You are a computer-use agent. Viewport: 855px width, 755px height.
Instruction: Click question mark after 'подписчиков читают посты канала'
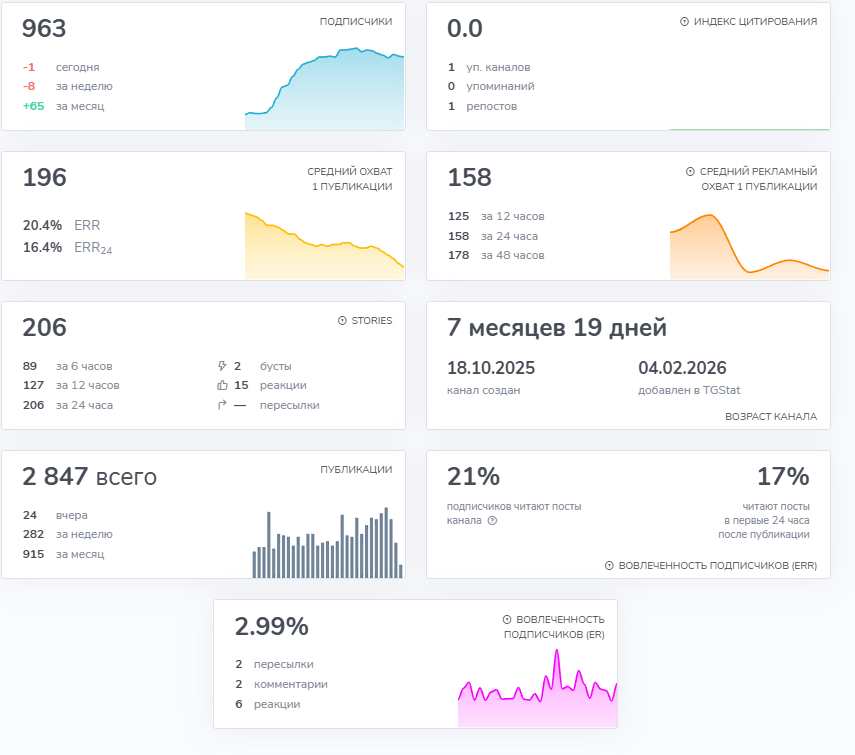(492, 521)
